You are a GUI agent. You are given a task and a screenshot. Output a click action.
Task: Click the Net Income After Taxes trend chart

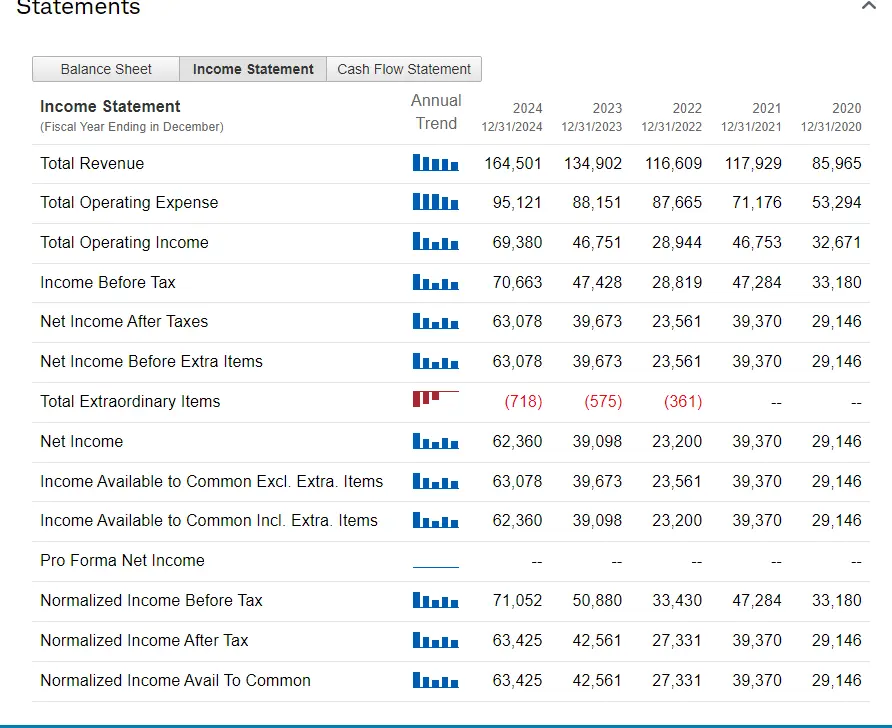(435, 321)
